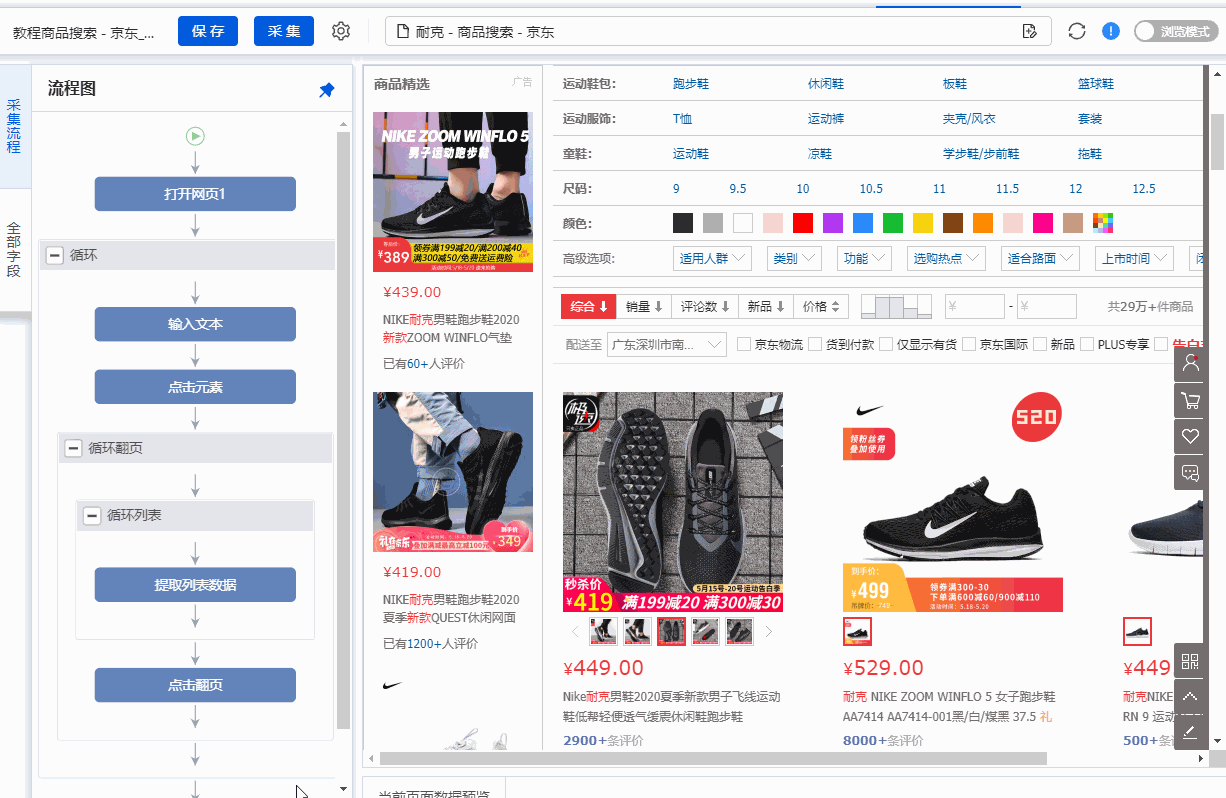Viewport: 1226px width, 798px height.
Task: Toggle 浏览模式 switch
Action: (x=1175, y=31)
